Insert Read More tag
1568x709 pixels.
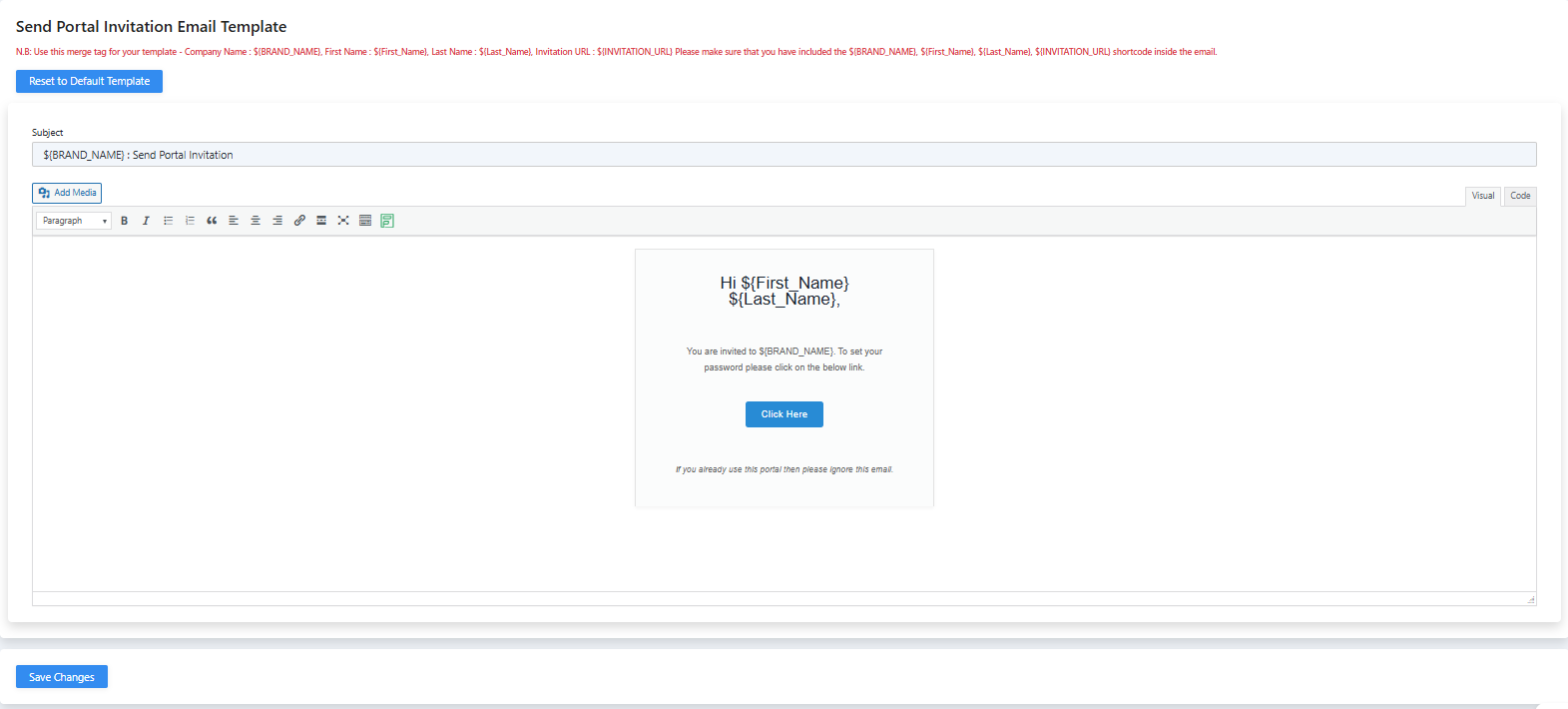(x=321, y=221)
